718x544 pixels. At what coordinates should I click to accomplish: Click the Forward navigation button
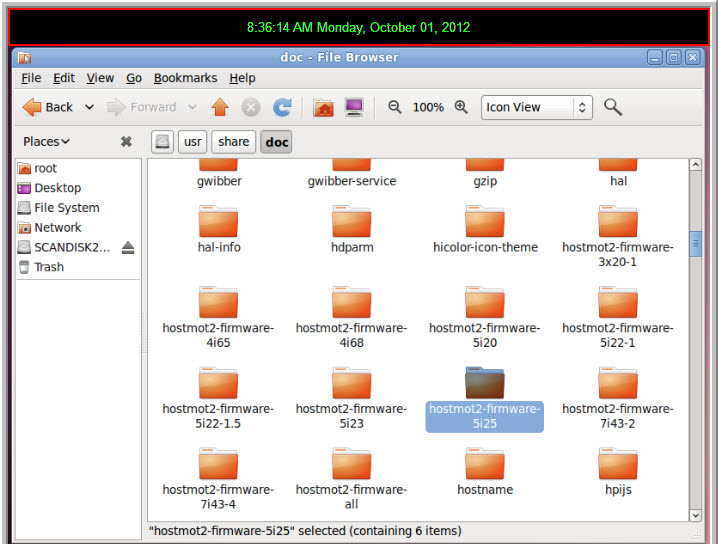[x=141, y=107]
